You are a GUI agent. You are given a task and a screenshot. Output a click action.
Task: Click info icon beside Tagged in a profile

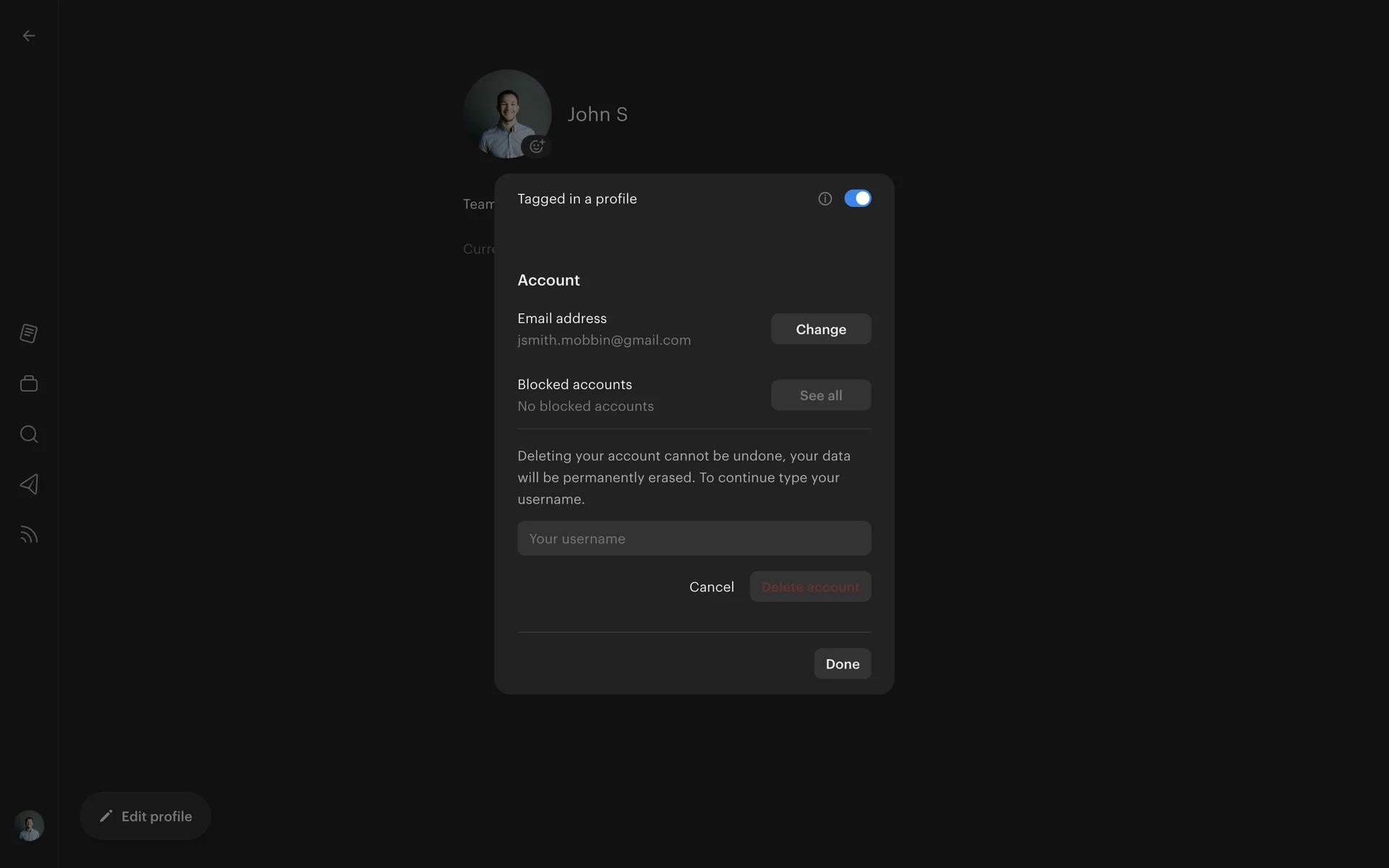(x=825, y=199)
